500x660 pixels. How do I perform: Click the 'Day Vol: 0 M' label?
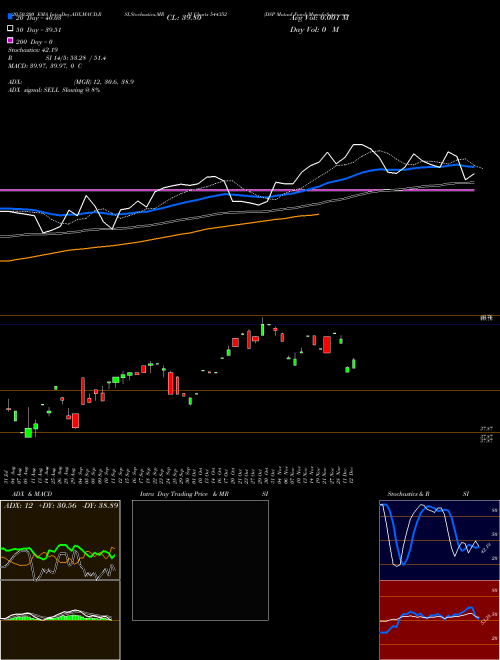[314, 29]
